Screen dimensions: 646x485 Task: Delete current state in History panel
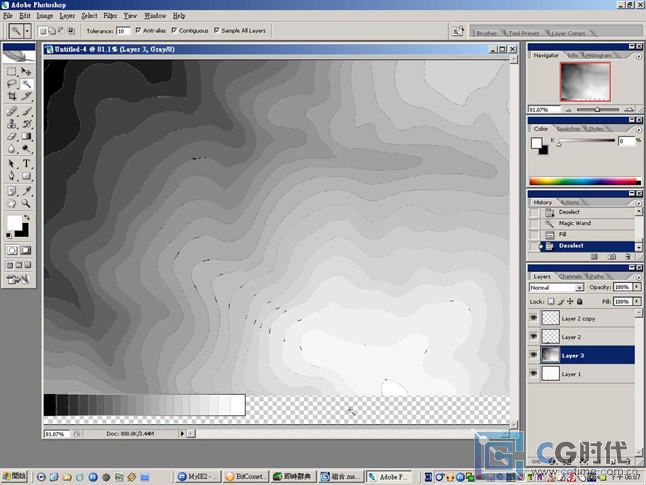click(x=627, y=256)
